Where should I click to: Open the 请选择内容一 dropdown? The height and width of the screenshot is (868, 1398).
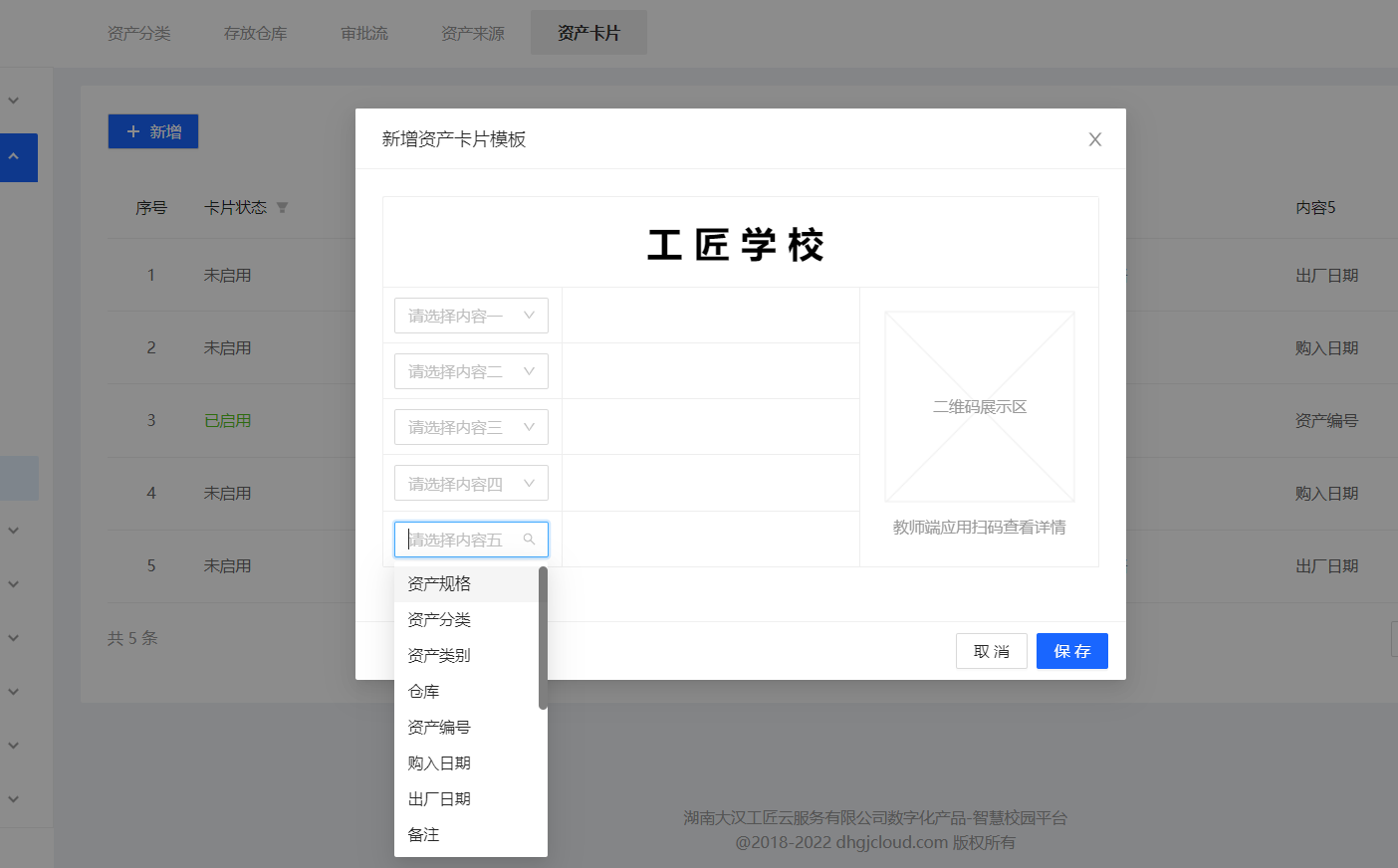[x=471, y=315]
